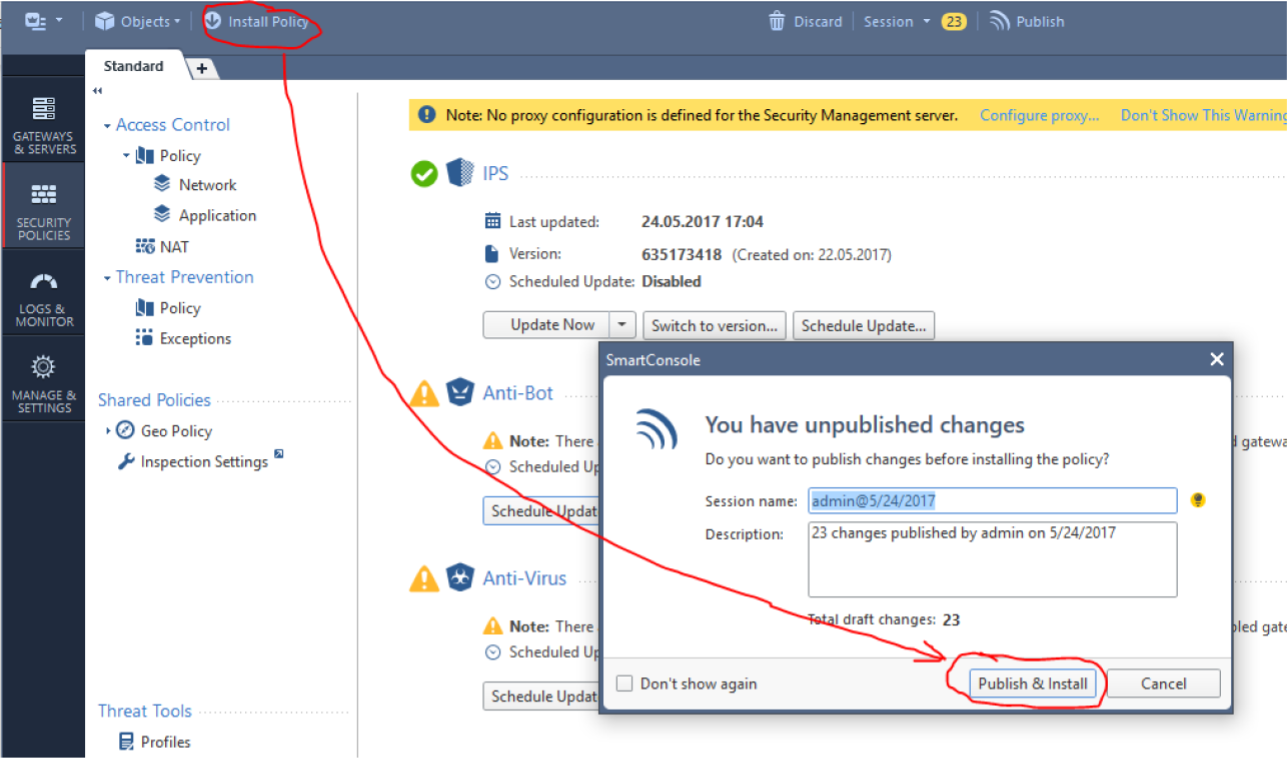Enable the Don't show again checkbox
Viewport: 1287px width, 758px height.
[x=624, y=683]
